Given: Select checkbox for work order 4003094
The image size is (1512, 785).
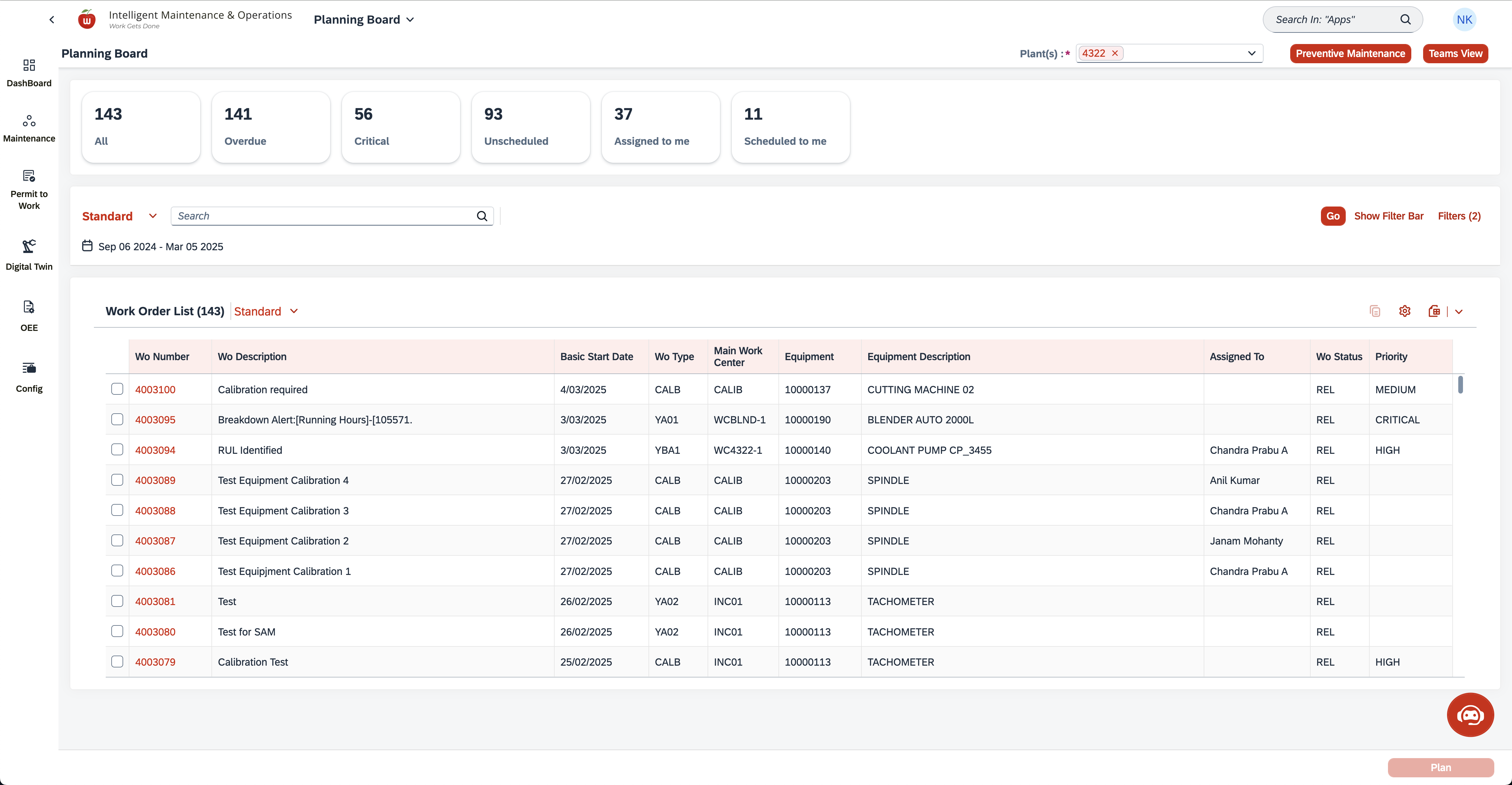Looking at the screenshot, I should (x=118, y=449).
